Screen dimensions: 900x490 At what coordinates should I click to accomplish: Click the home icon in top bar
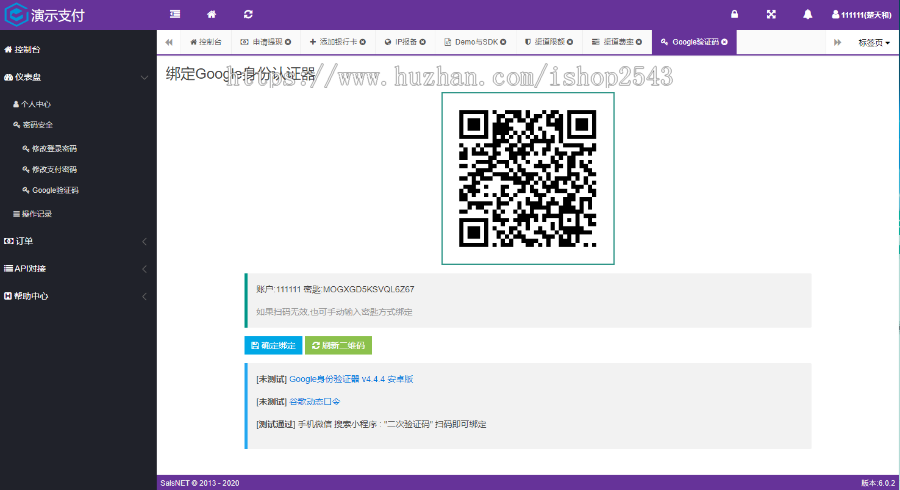[211, 14]
